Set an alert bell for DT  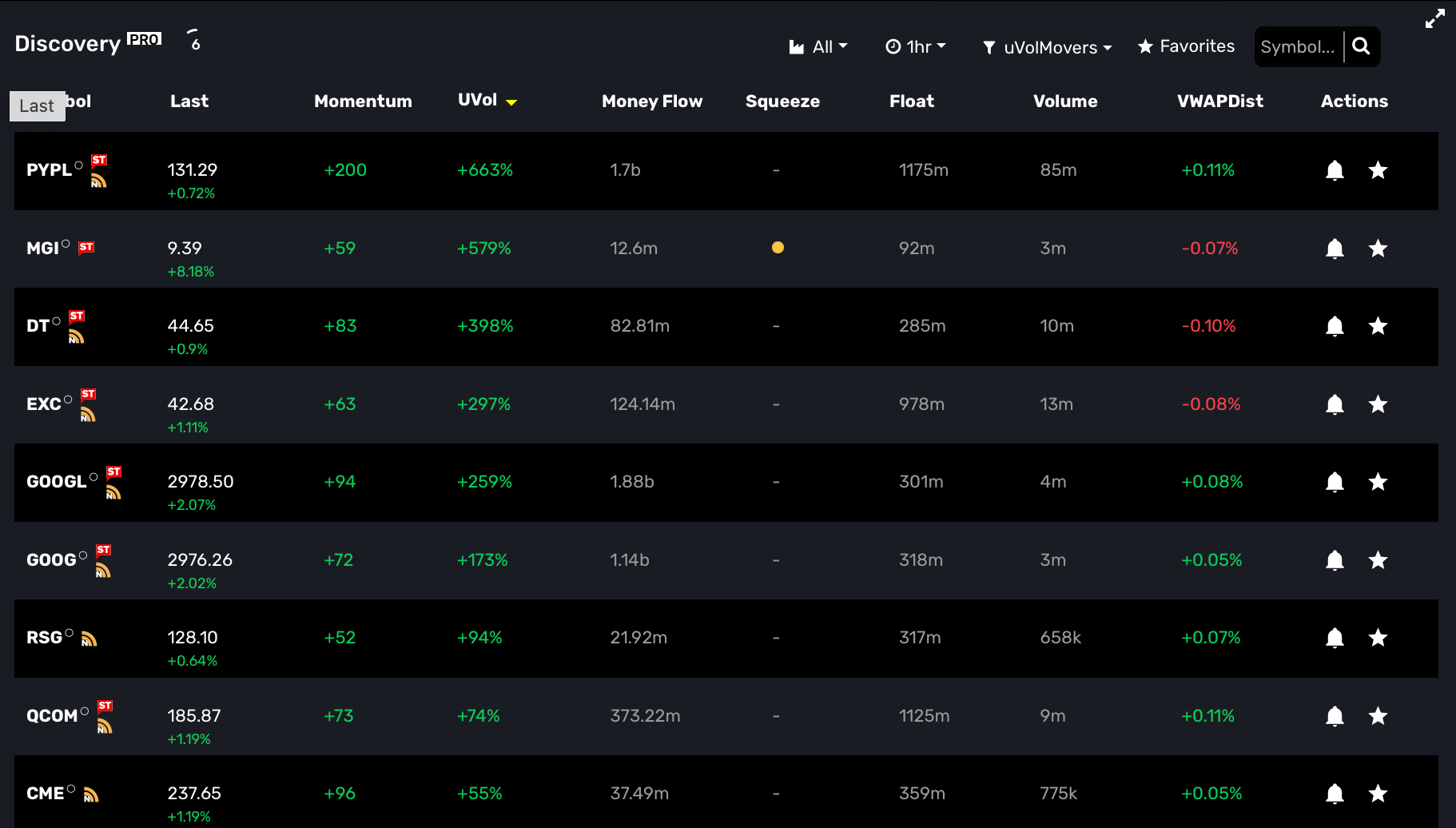coord(1335,326)
